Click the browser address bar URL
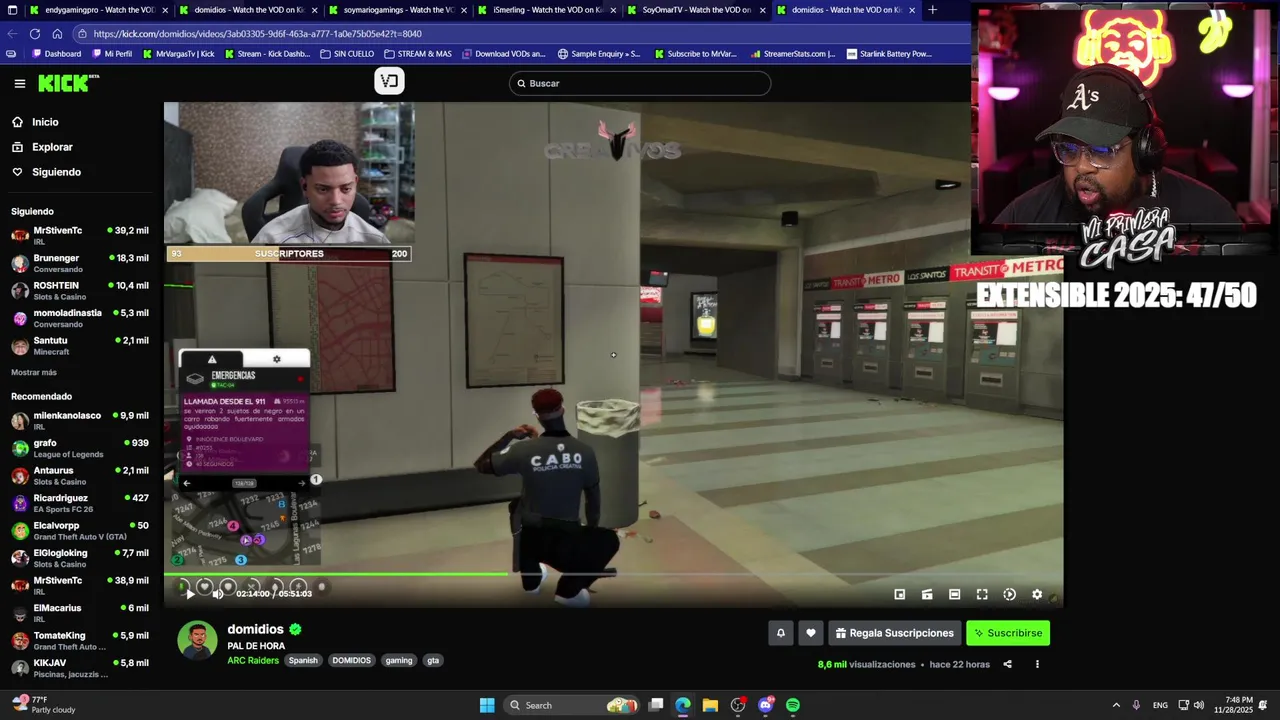This screenshot has width=1280, height=720. pos(258,33)
